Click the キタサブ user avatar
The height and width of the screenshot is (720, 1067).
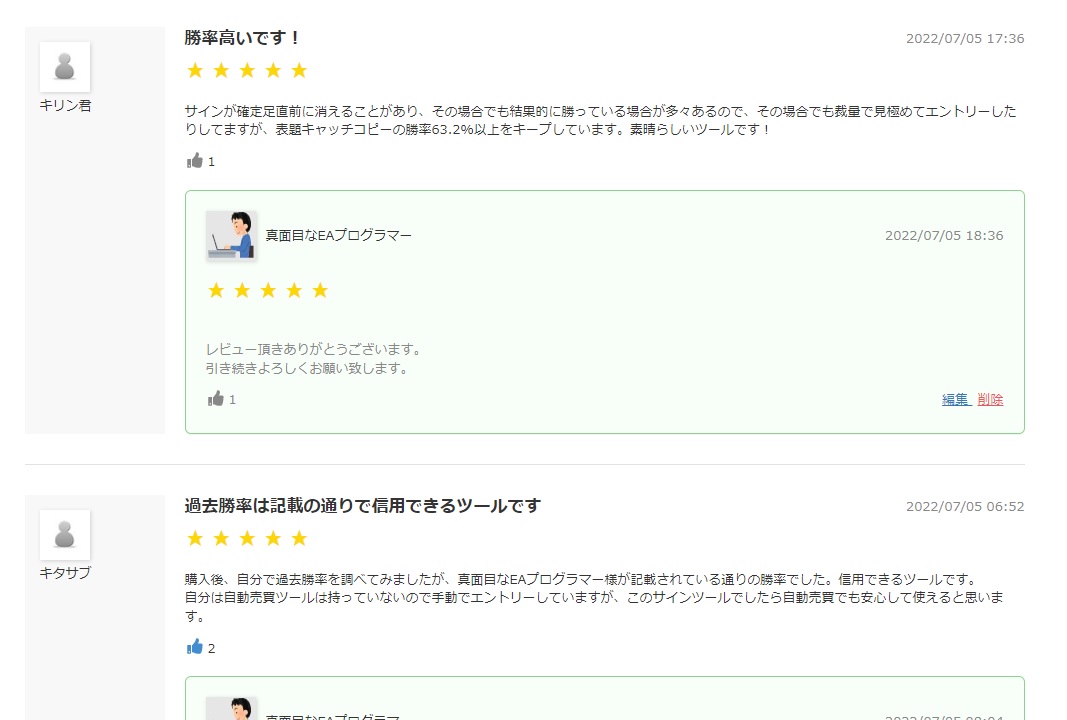pyautogui.click(x=65, y=535)
